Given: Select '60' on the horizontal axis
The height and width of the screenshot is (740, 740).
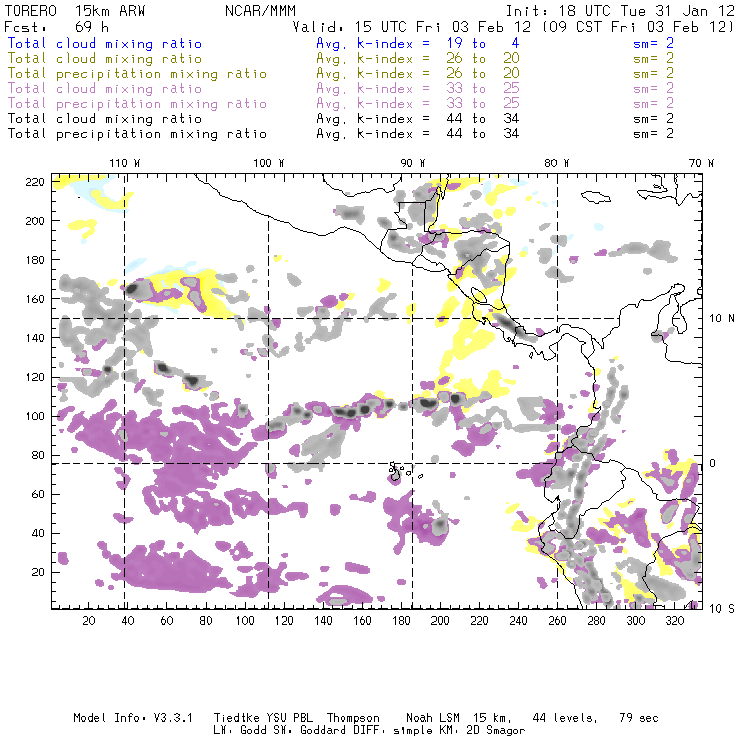Looking at the screenshot, I should 167,621.
